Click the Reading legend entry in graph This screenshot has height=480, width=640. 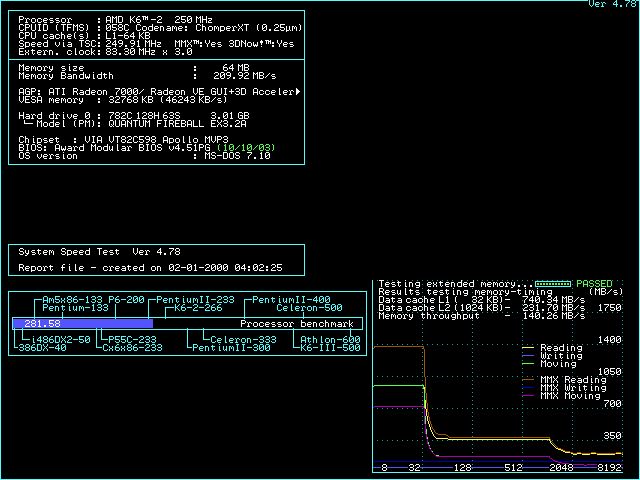tap(561, 347)
